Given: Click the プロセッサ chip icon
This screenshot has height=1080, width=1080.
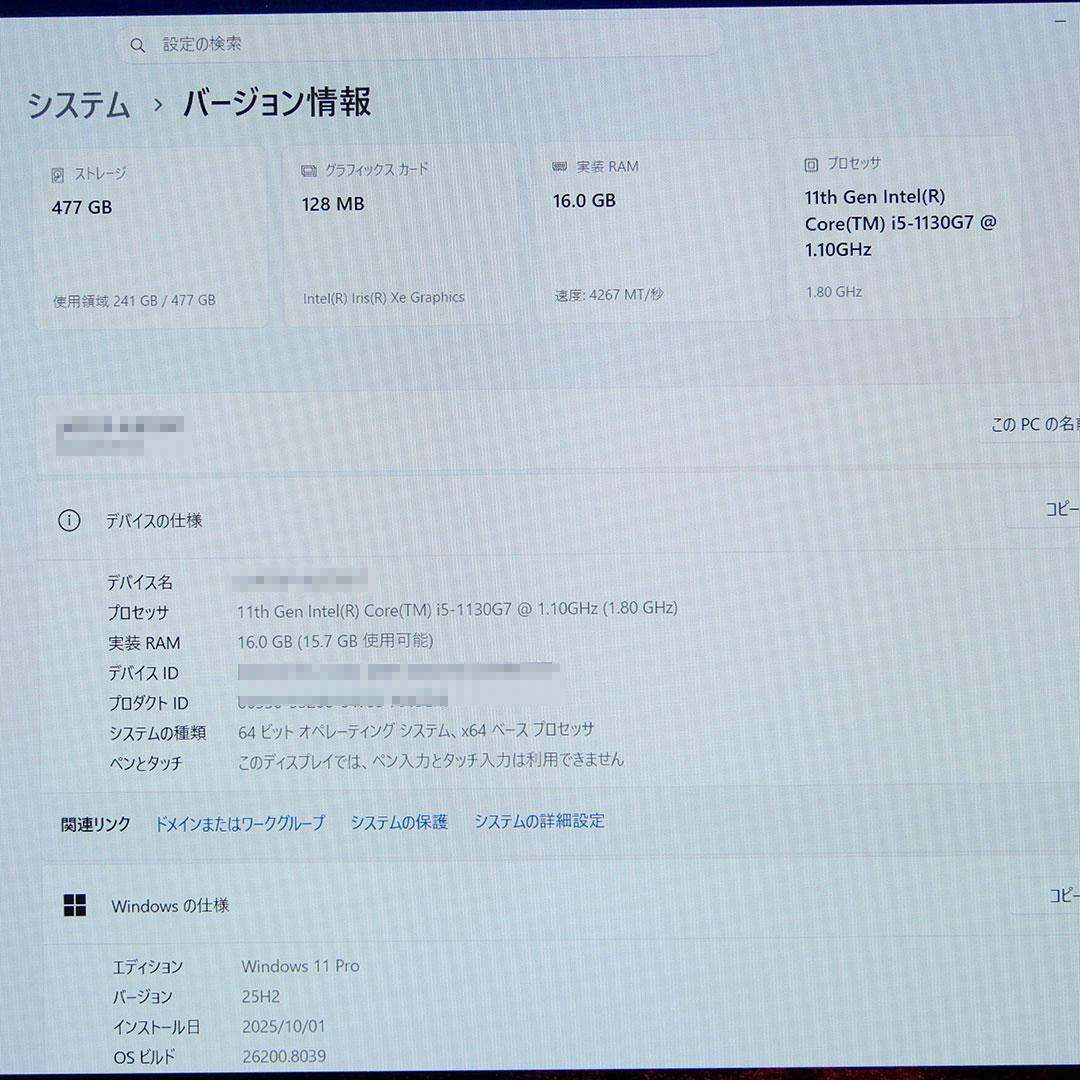Looking at the screenshot, I should [x=811, y=165].
